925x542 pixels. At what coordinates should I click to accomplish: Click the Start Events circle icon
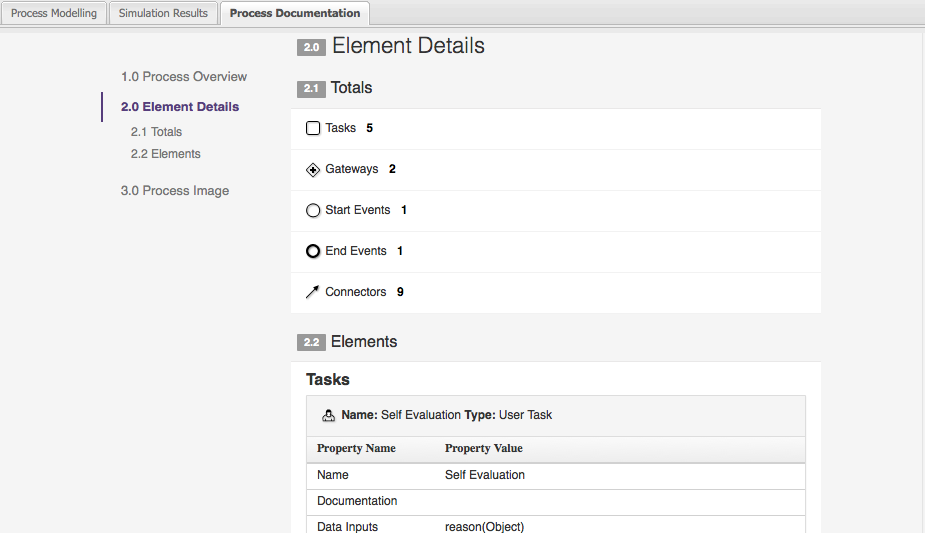[313, 211]
